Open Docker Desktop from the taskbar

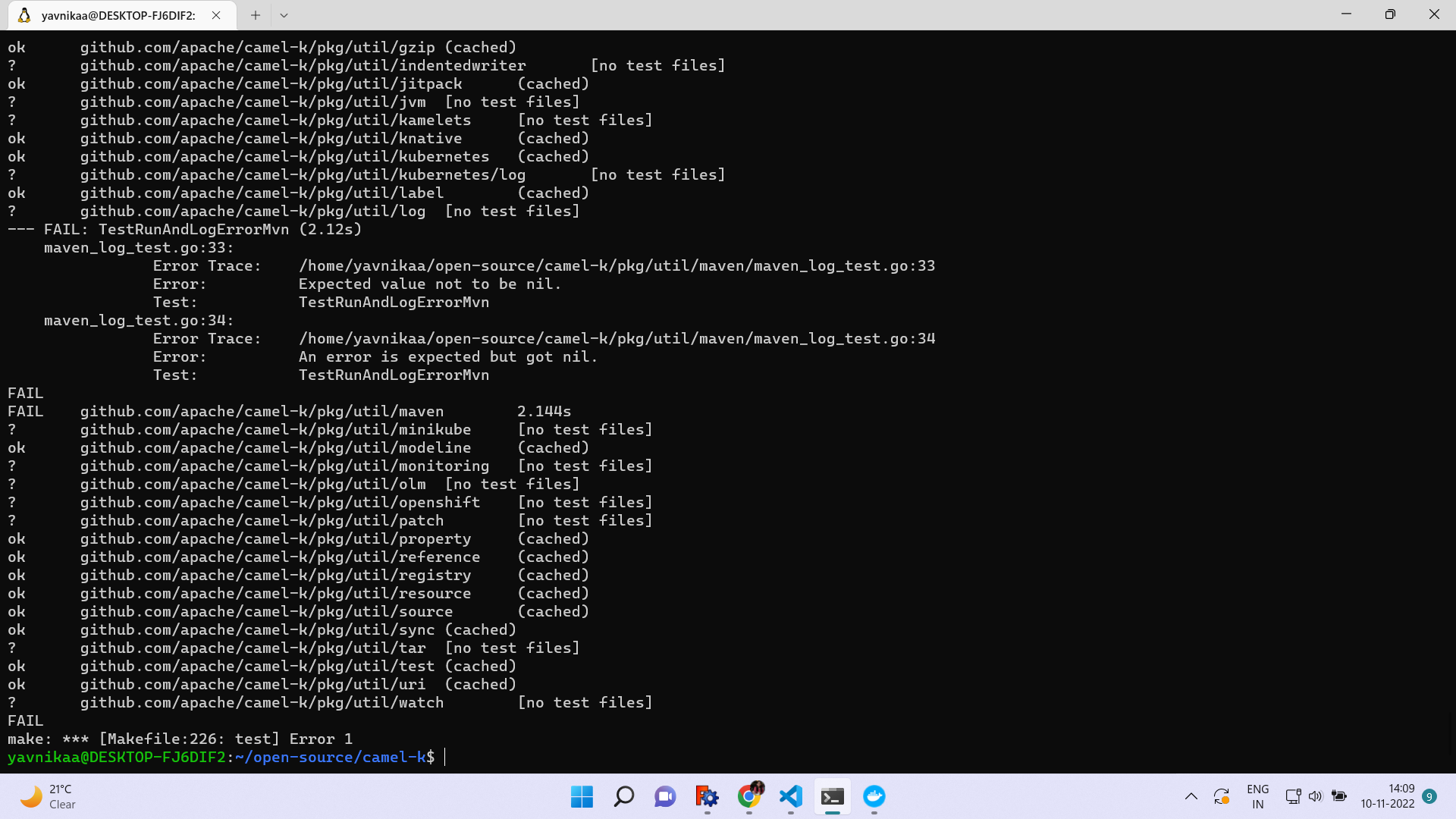point(874,797)
